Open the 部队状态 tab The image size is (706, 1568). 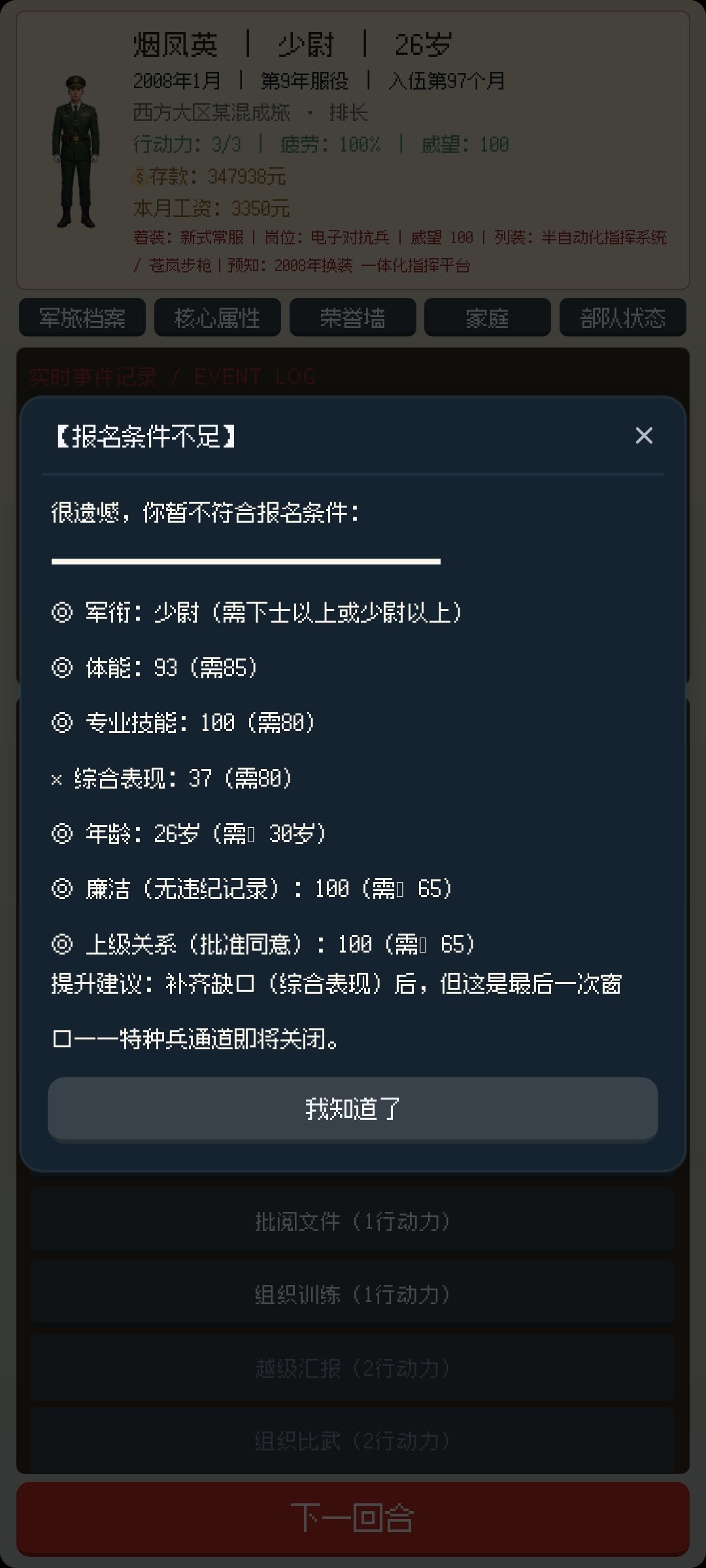pos(623,318)
